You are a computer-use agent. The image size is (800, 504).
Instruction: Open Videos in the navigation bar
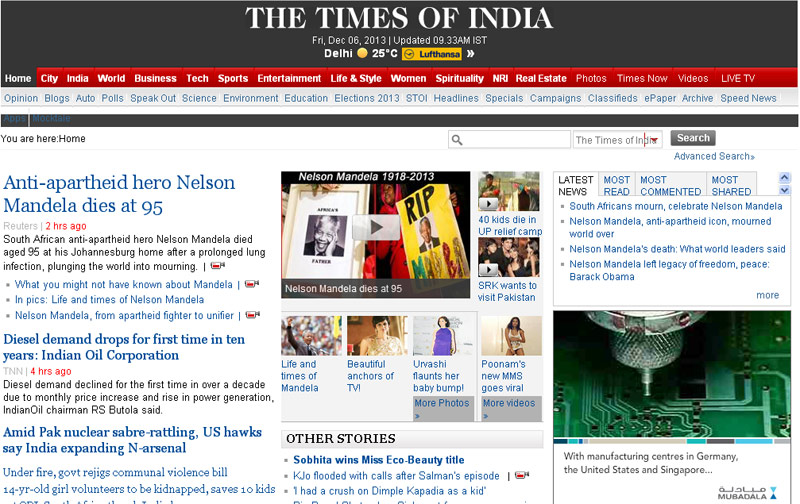pos(693,78)
